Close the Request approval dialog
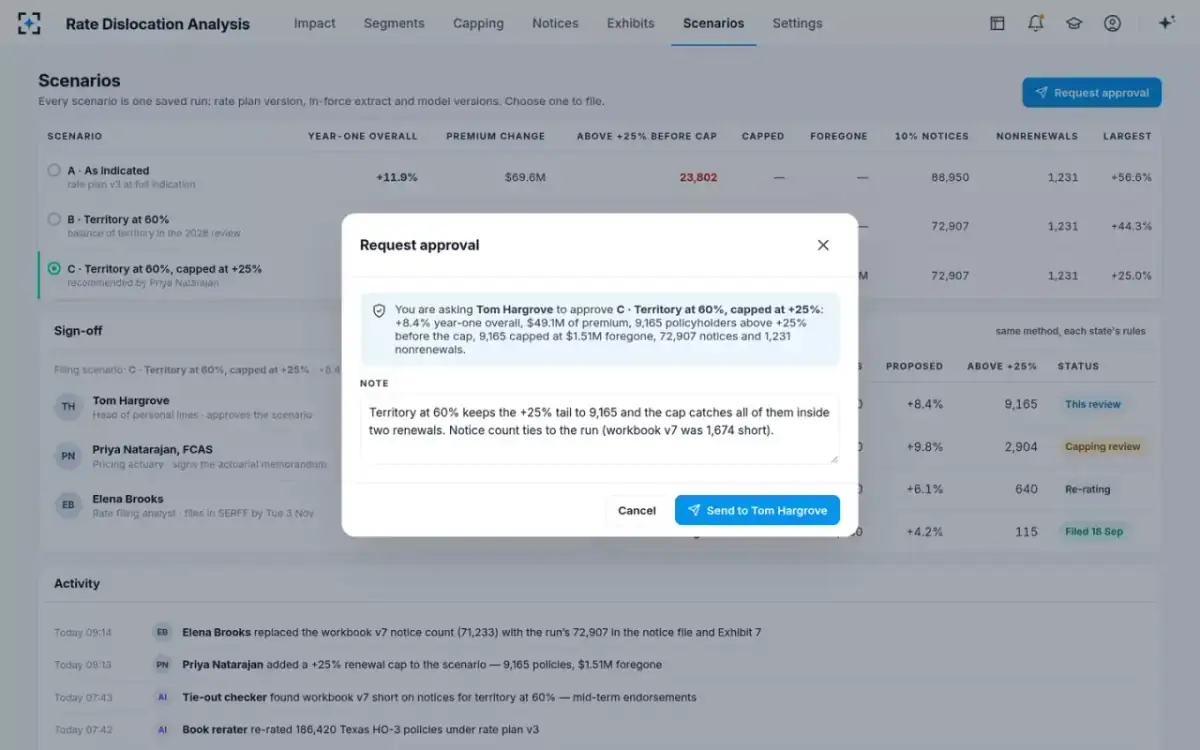Image resolution: width=1200 pixels, height=750 pixels. (x=823, y=245)
